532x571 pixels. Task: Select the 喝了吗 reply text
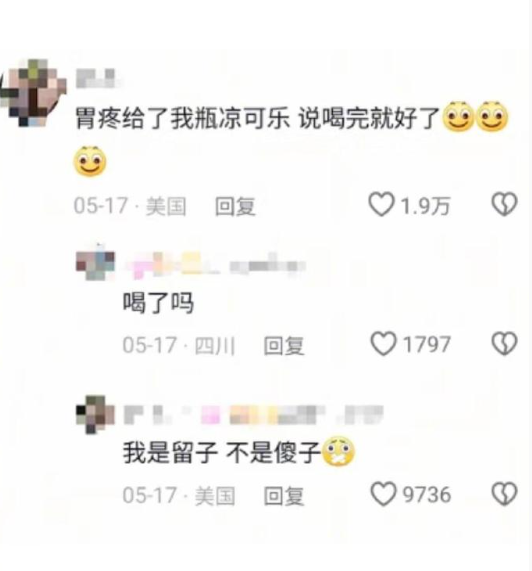point(158,303)
